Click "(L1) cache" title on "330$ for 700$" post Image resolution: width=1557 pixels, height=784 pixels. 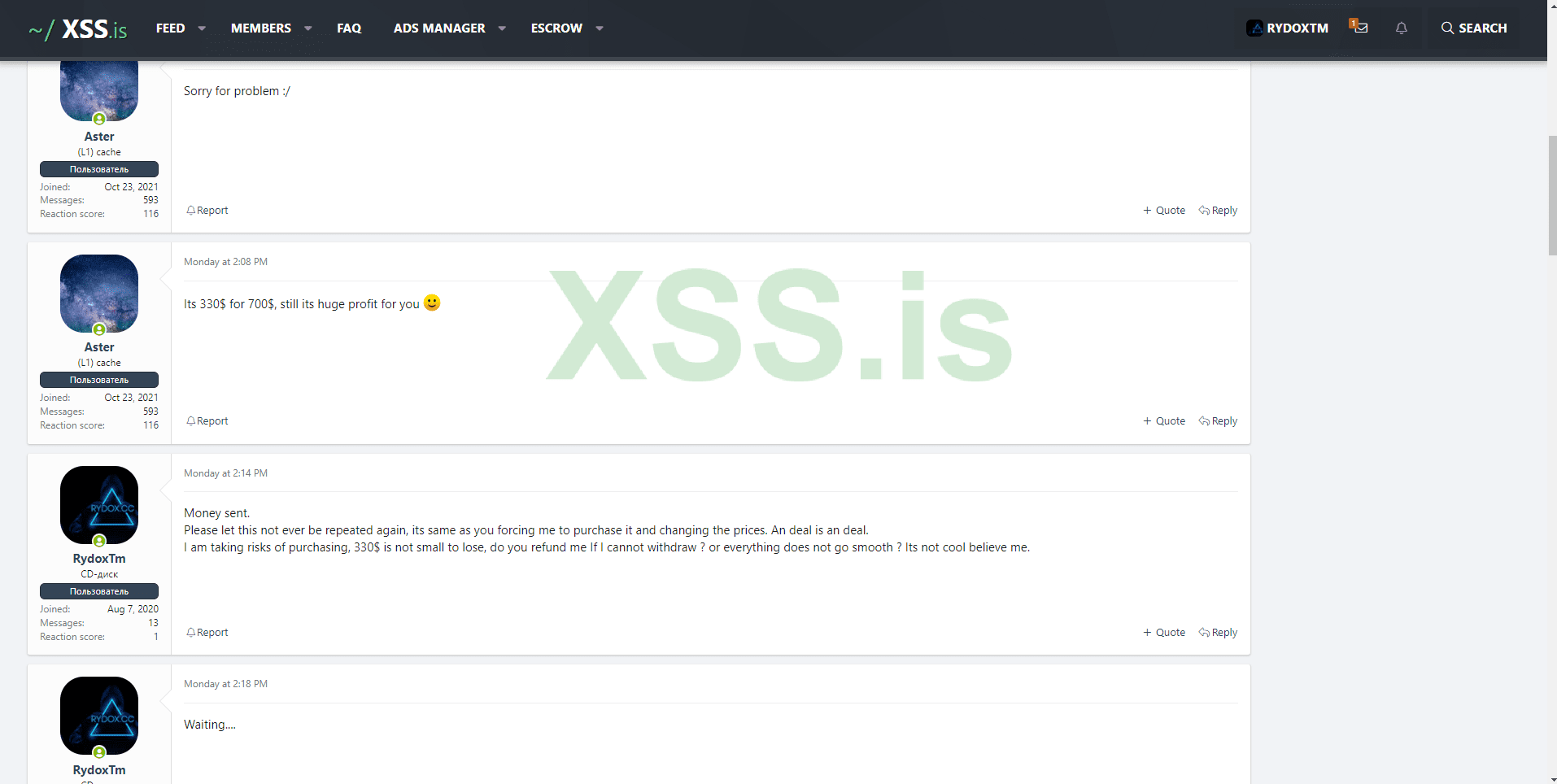99,363
